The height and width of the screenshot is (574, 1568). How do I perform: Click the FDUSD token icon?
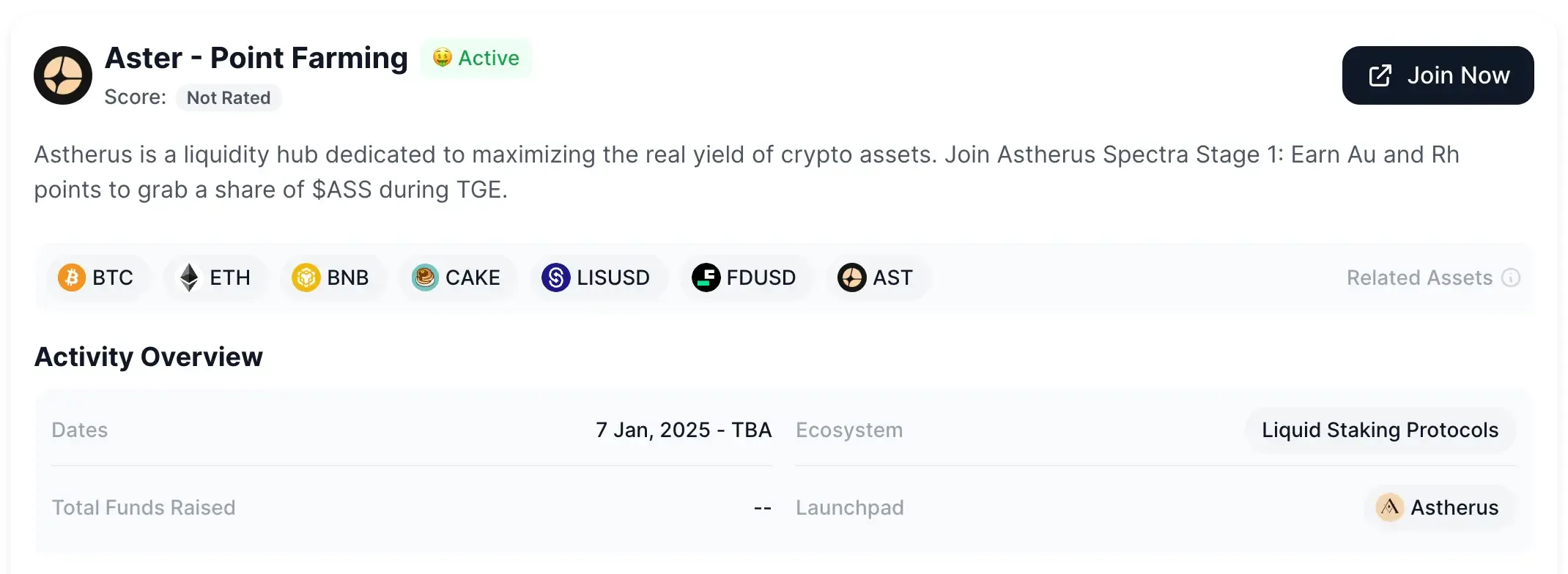point(706,277)
